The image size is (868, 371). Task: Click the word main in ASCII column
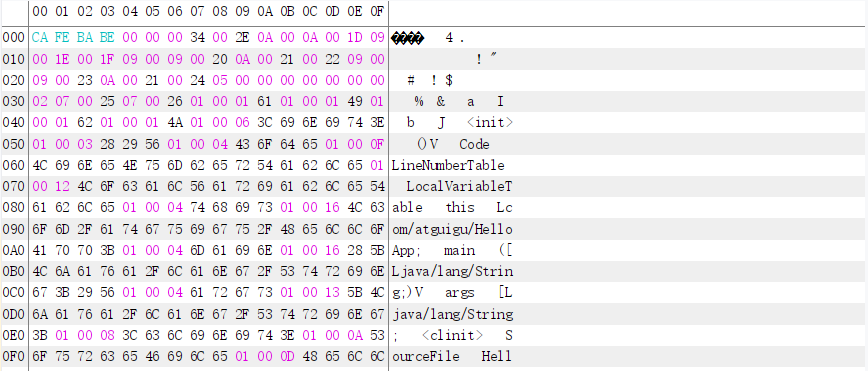pos(459,250)
